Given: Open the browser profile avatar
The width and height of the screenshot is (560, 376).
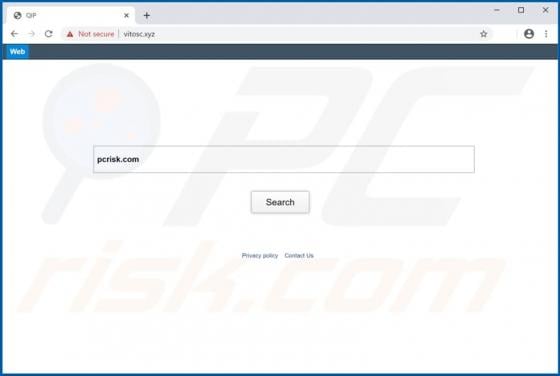Looking at the screenshot, I should (x=529, y=34).
